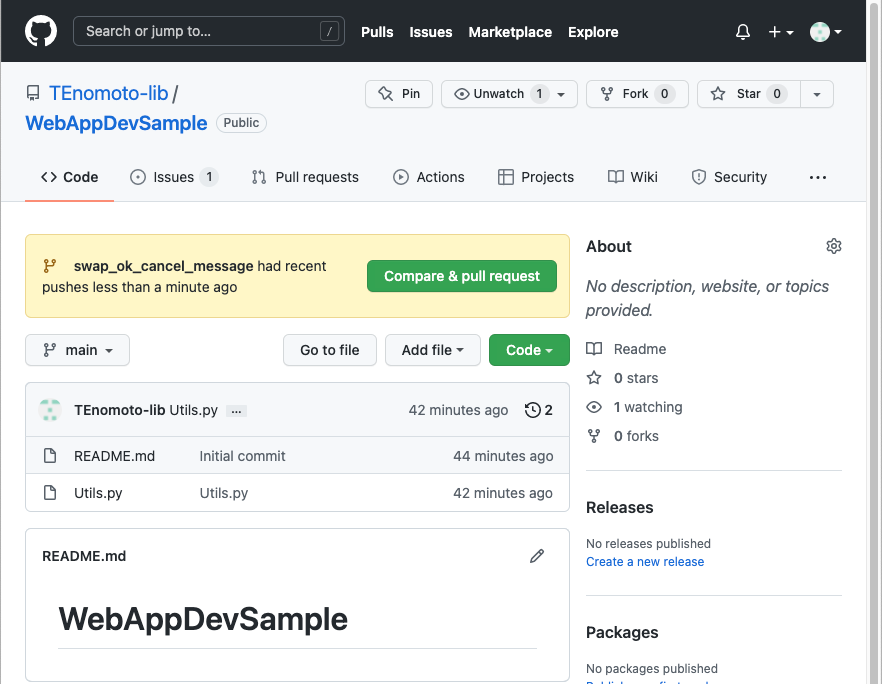
Task: Switch to the Projects tab
Action: point(536,177)
